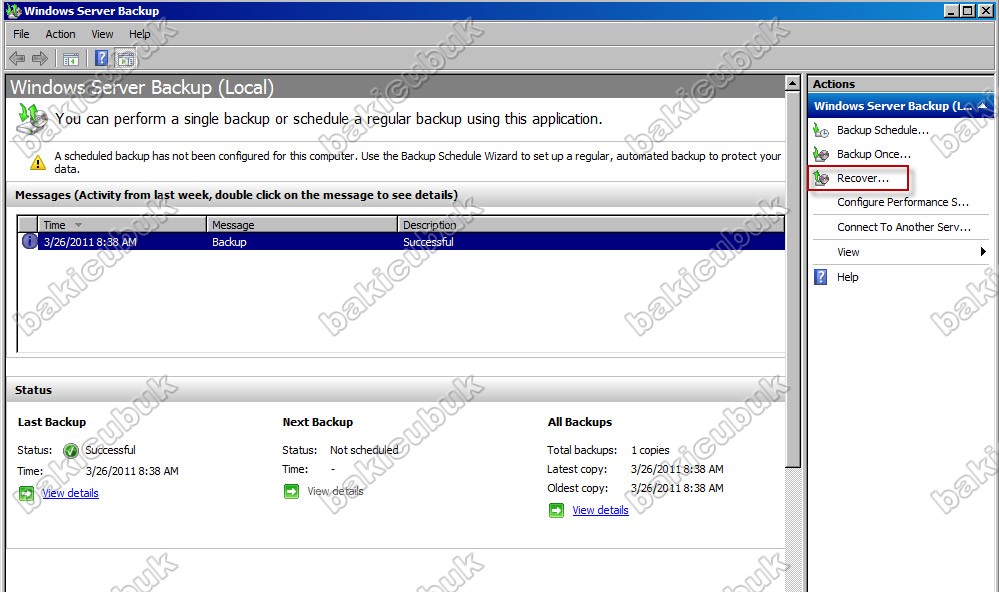
Task: Click the Help question mark icon in Actions
Action: pyautogui.click(x=821, y=277)
